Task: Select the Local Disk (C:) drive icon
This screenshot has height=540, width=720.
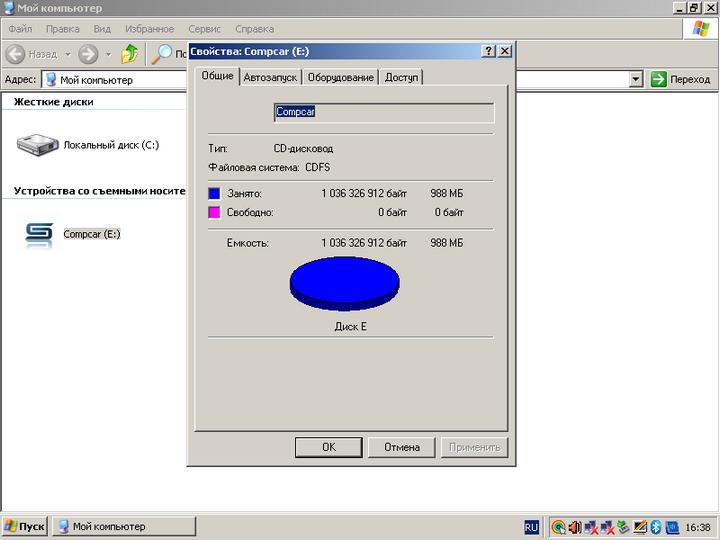Action: coord(38,145)
